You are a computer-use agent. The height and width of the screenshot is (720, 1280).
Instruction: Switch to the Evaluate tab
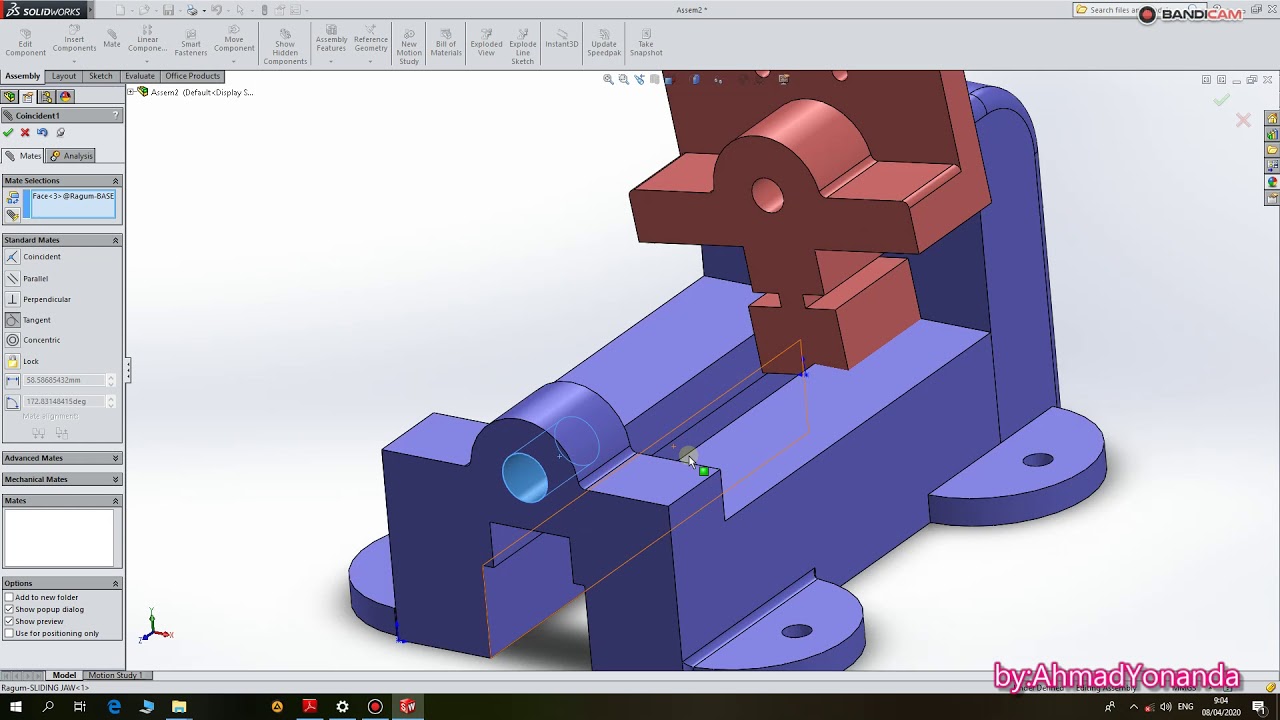[x=140, y=76]
